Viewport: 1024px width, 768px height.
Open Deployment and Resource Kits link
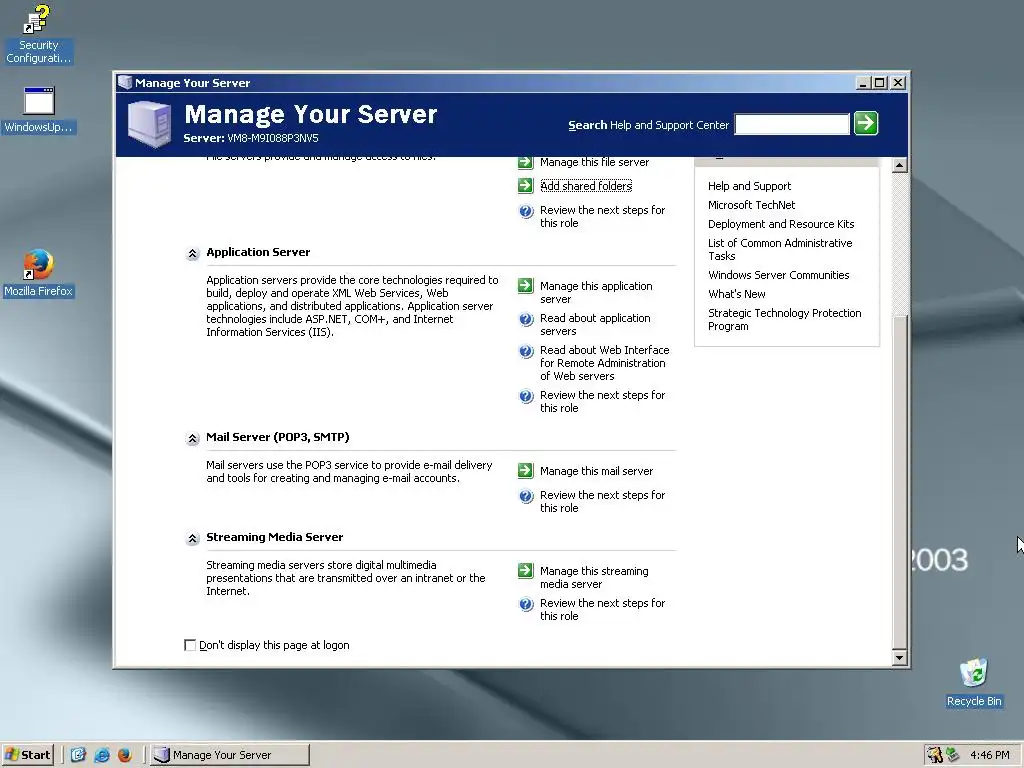click(780, 224)
